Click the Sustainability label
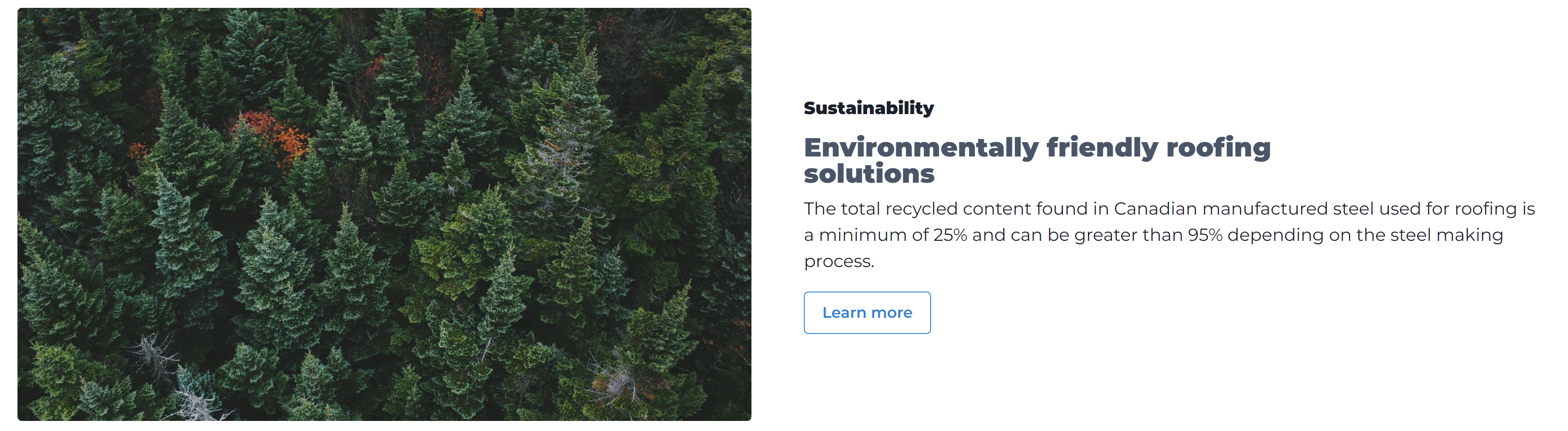 coord(869,108)
